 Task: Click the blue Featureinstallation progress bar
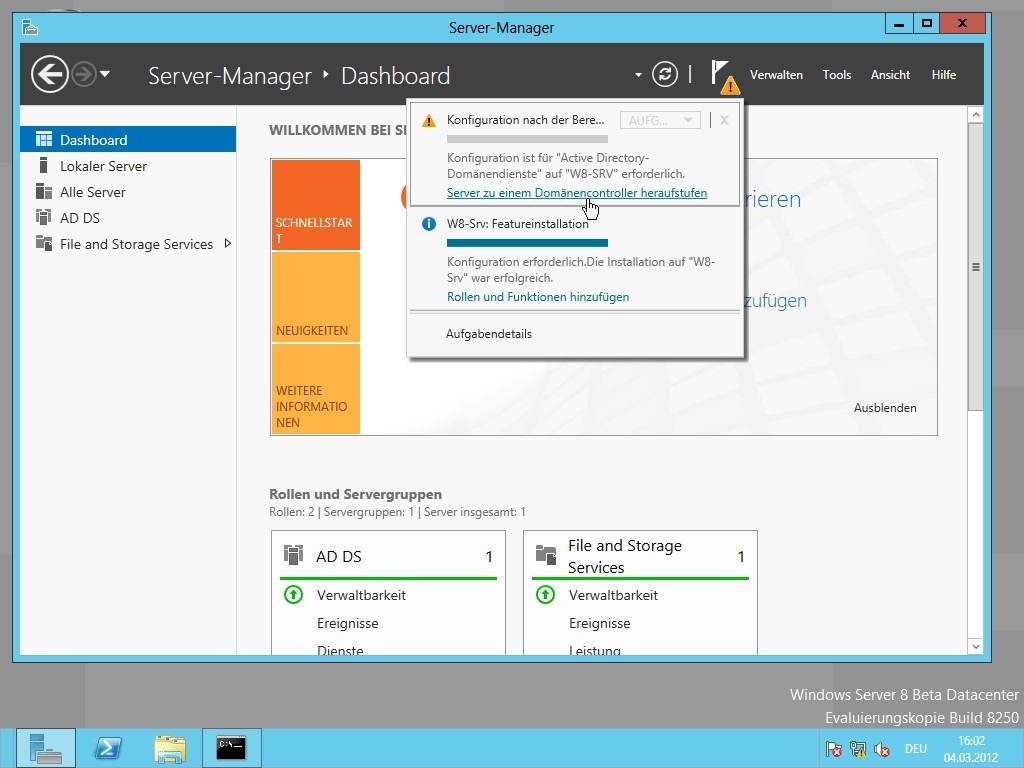point(527,243)
